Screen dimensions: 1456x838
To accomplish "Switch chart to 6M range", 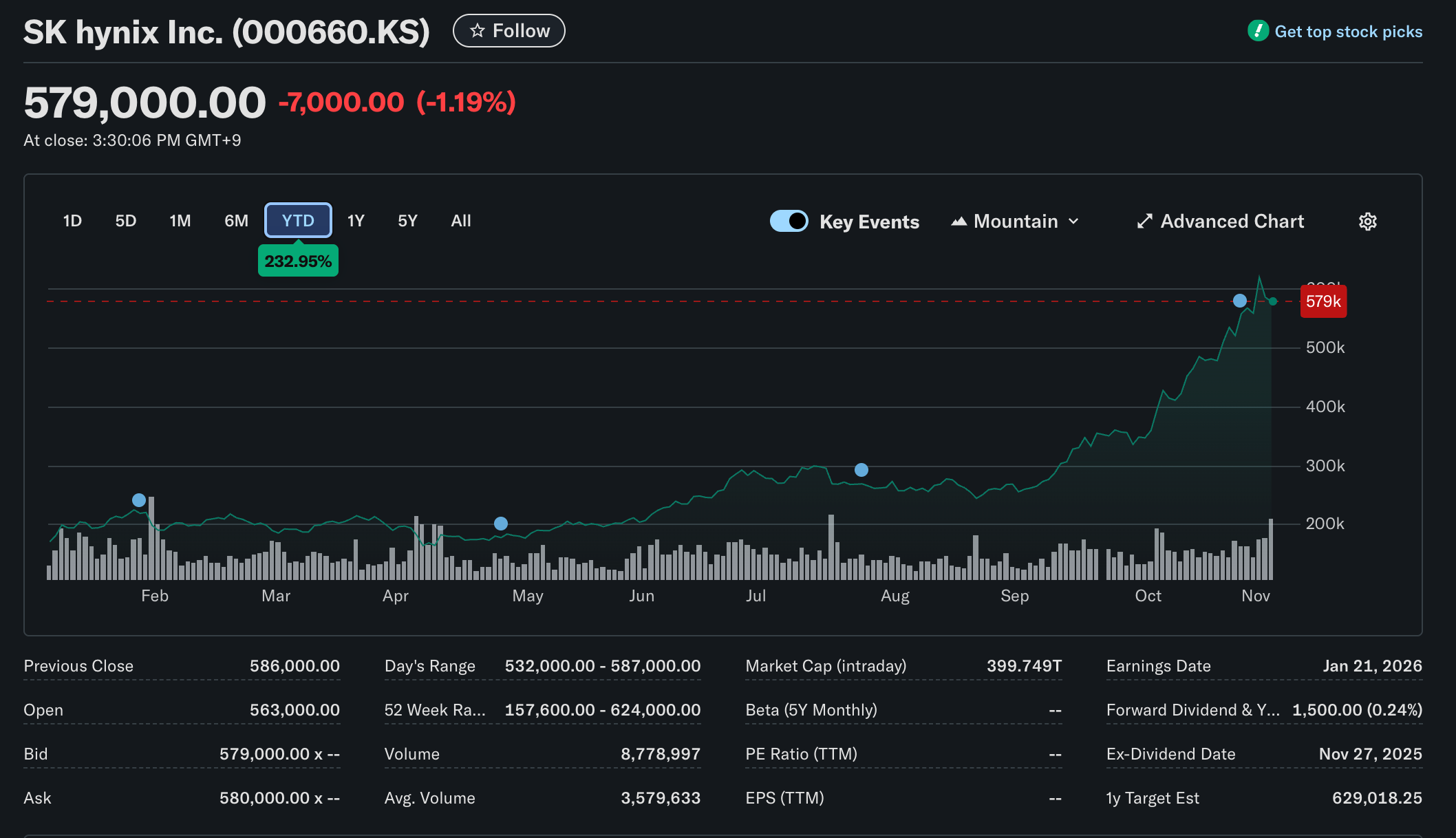I will [x=236, y=221].
